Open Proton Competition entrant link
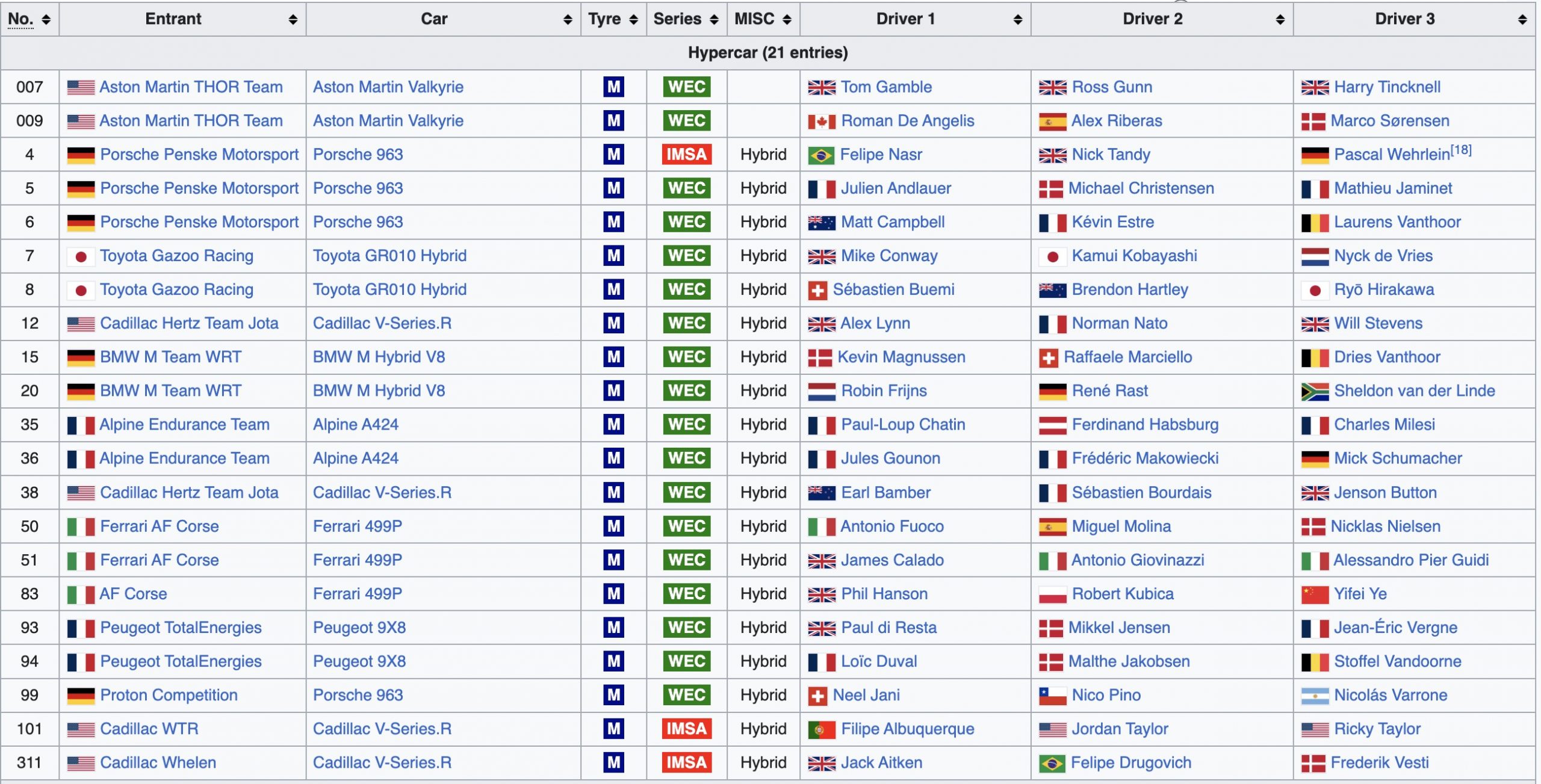The height and width of the screenshot is (784, 1541). (x=169, y=694)
